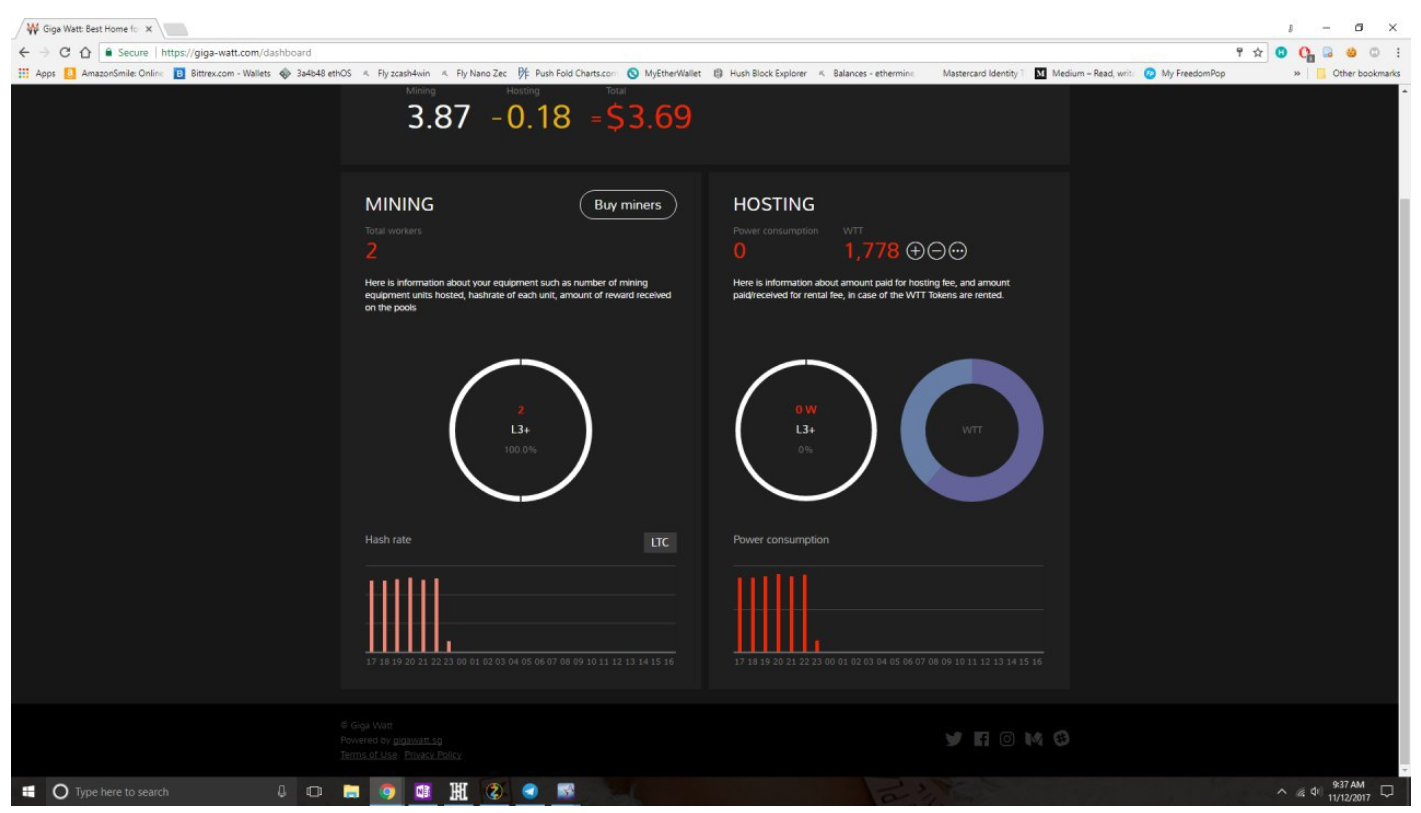Click the 0 W hosting donut chart

point(805,429)
